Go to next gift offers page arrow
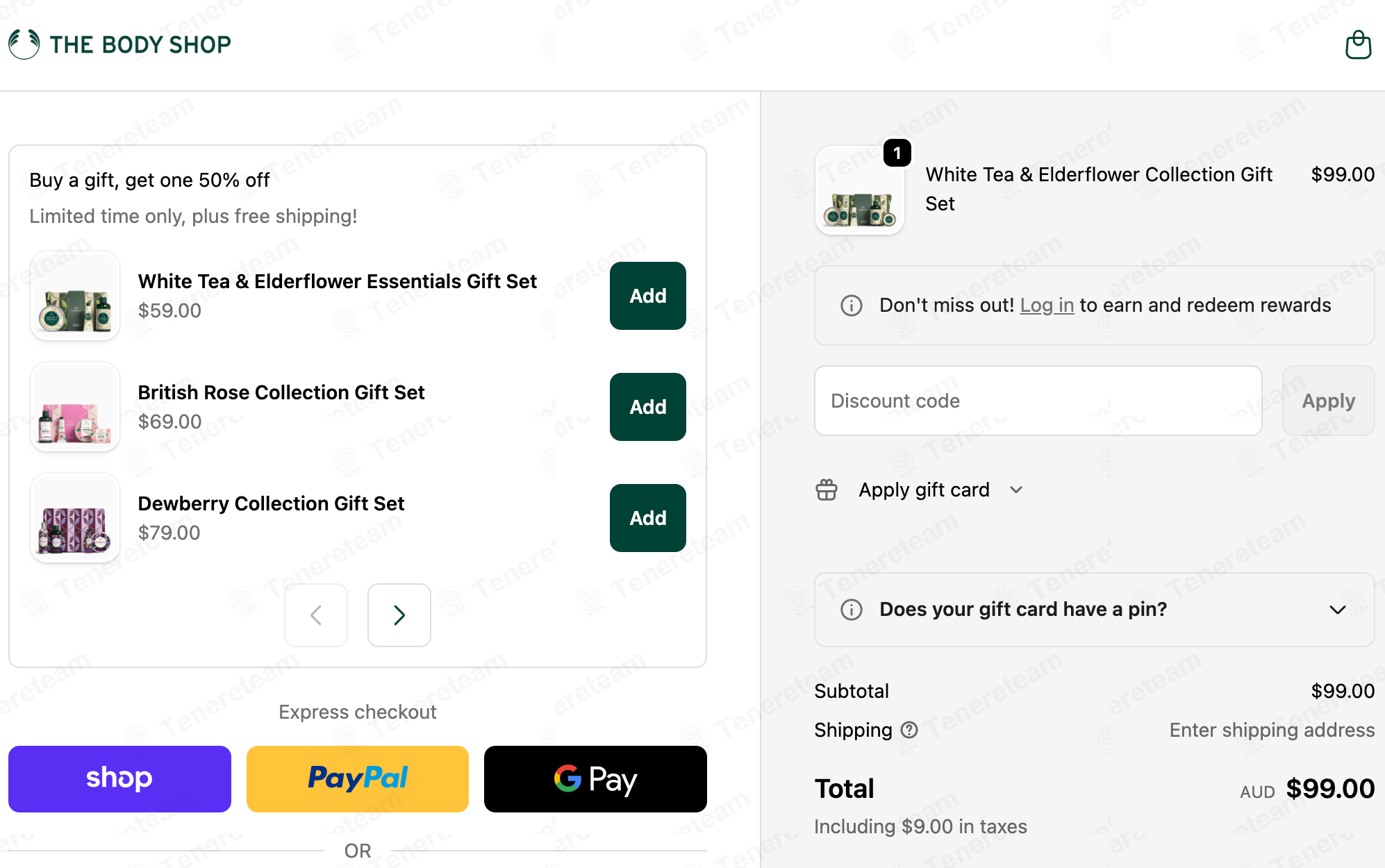The width and height of the screenshot is (1385, 868). pyautogui.click(x=399, y=615)
